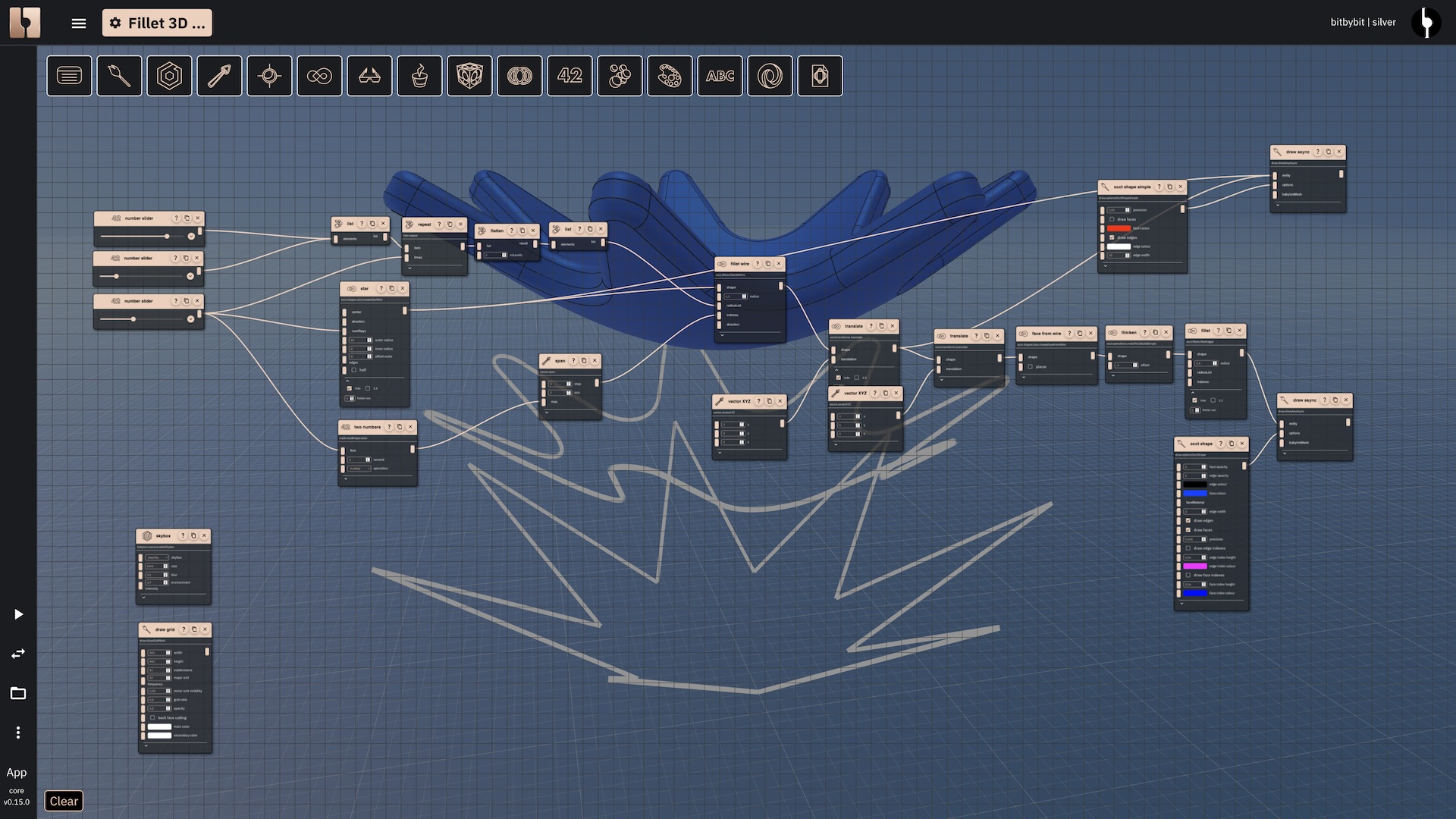This screenshot has height=819, width=1456.
Task: Open the spiral category in toolbar
Action: (x=770, y=76)
